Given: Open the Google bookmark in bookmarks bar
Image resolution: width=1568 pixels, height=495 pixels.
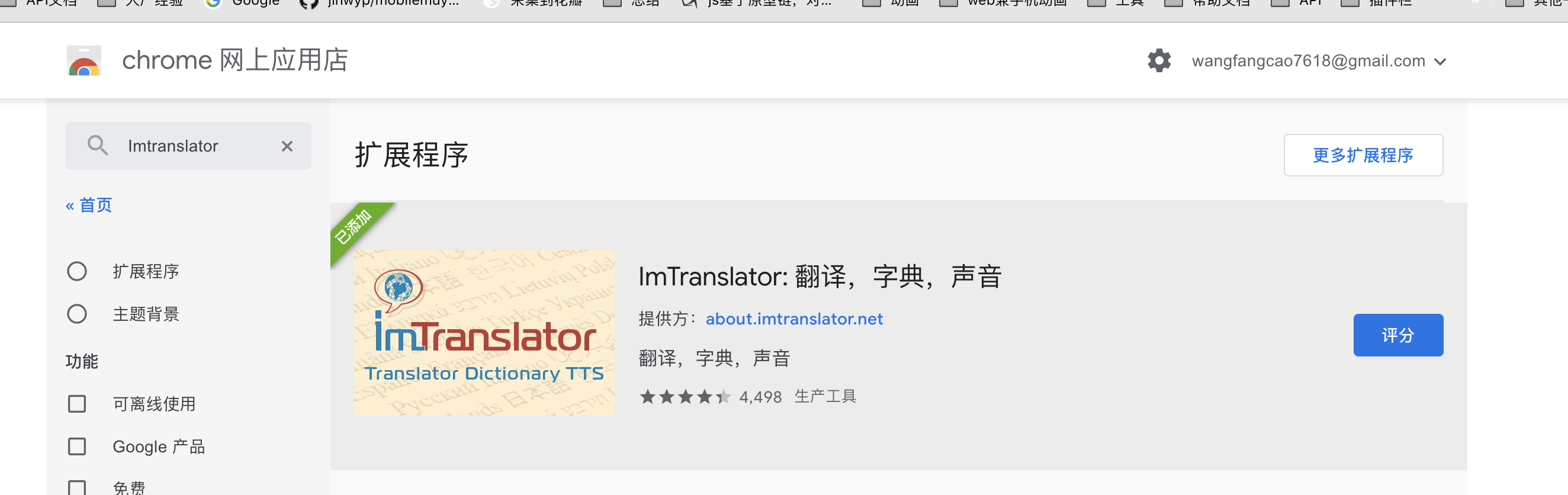Looking at the screenshot, I should click(242, 3).
